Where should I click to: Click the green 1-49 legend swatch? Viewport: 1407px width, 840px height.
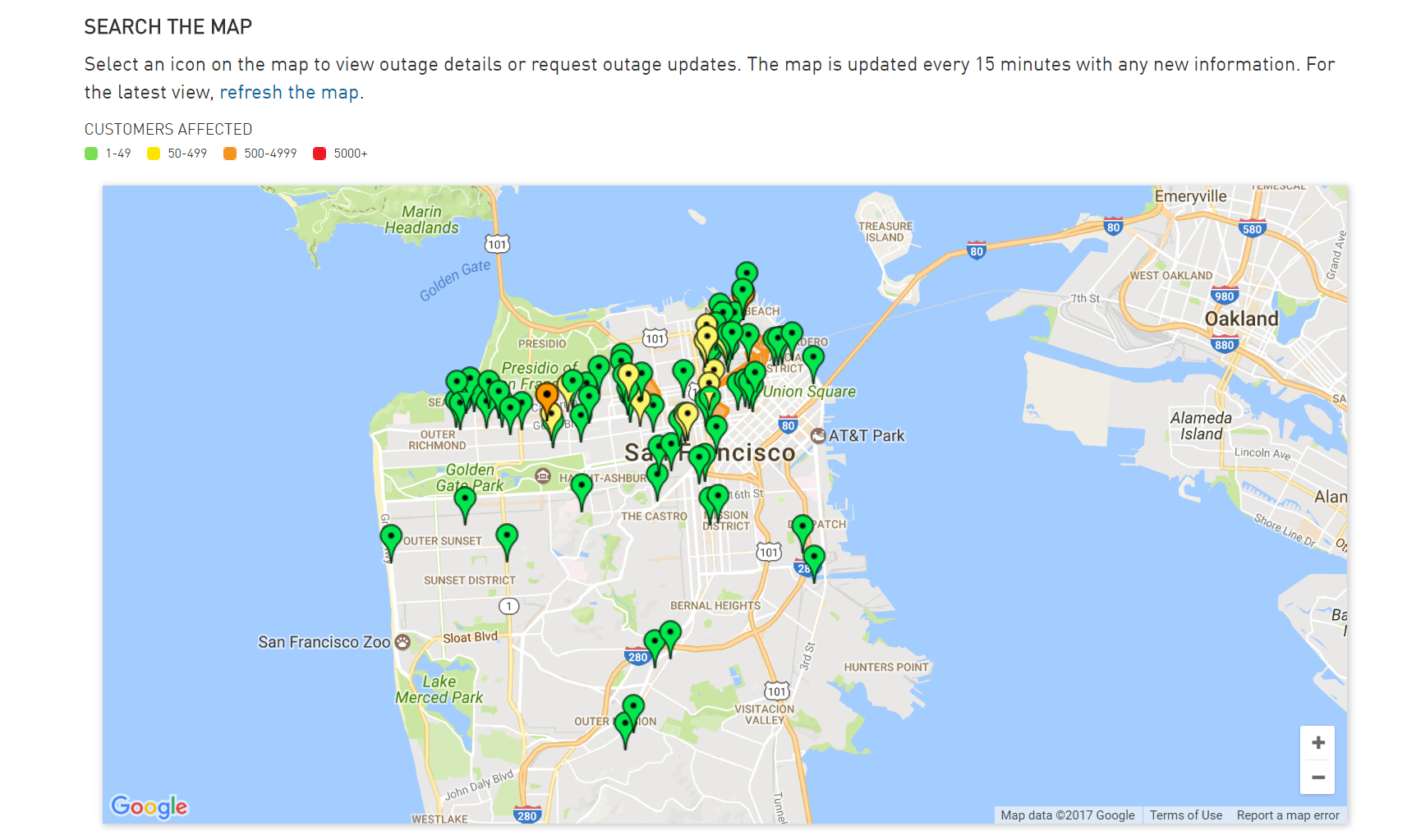tap(91, 154)
